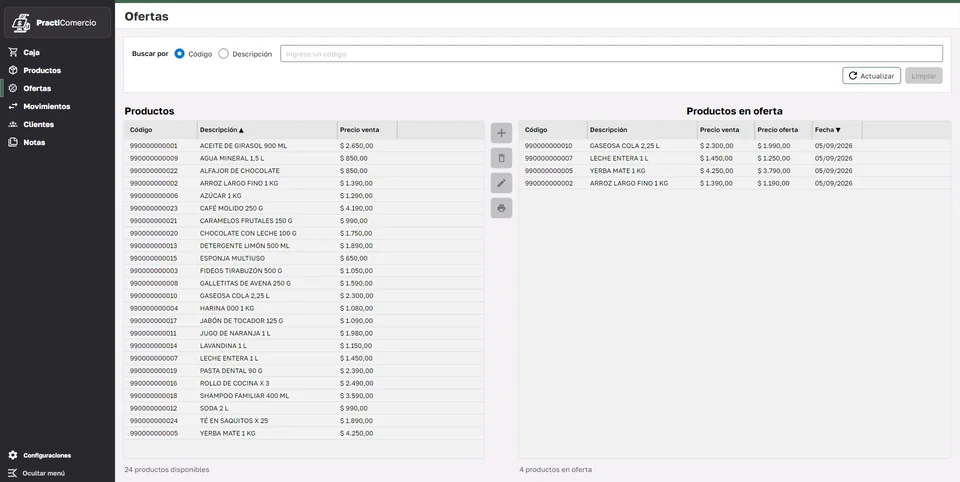The image size is (960, 482).
Task: Click product code 990000000005 in offers table
Action: click(549, 171)
